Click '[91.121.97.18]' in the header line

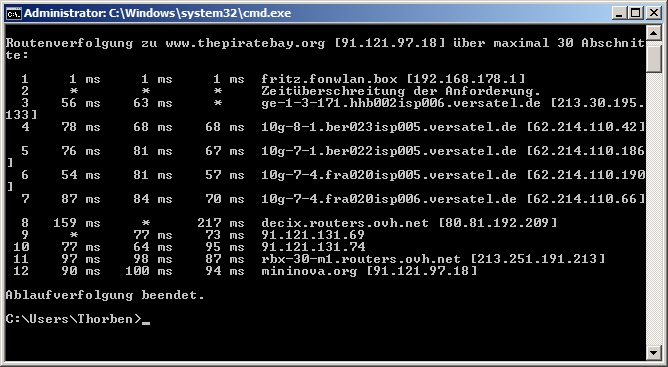[x=389, y=43]
